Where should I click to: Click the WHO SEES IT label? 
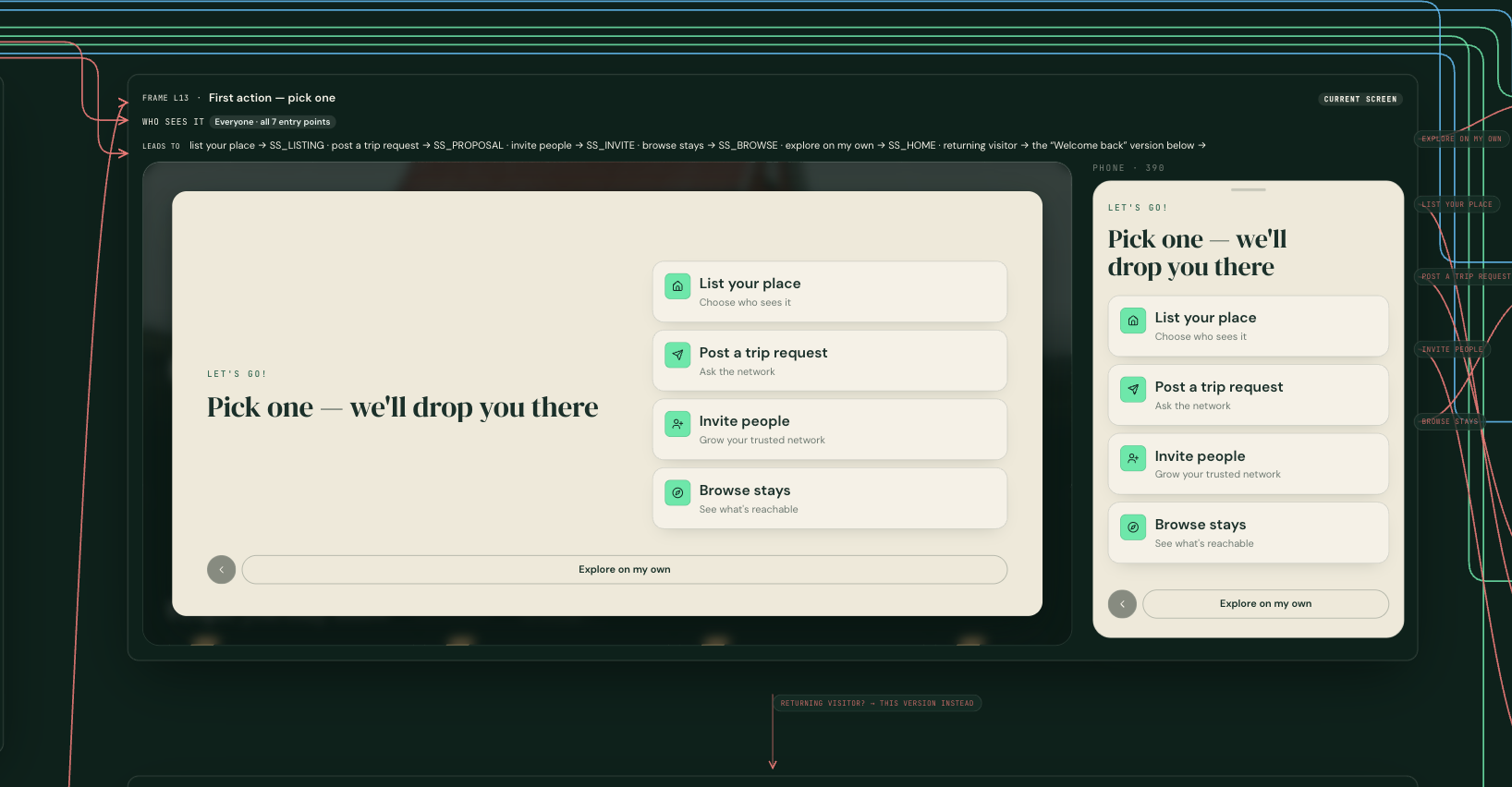(173, 122)
